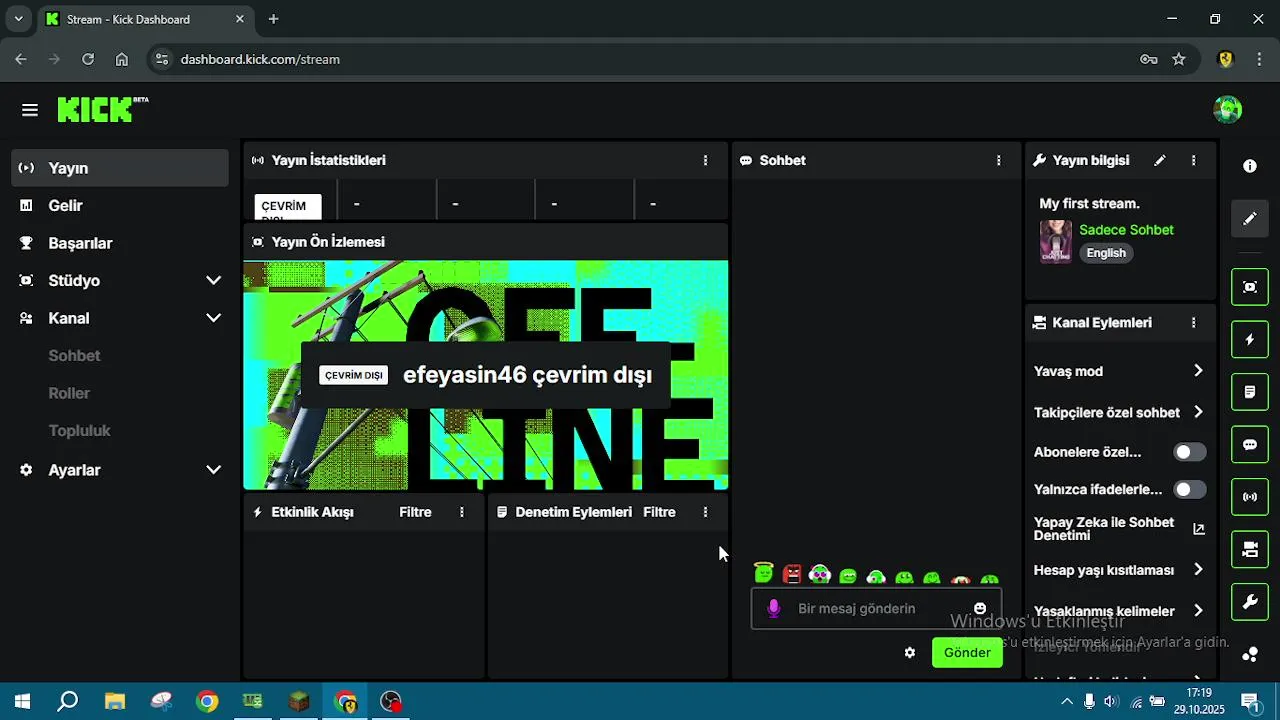Open Yayın bilgisi three-dot menu

tap(1193, 160)
